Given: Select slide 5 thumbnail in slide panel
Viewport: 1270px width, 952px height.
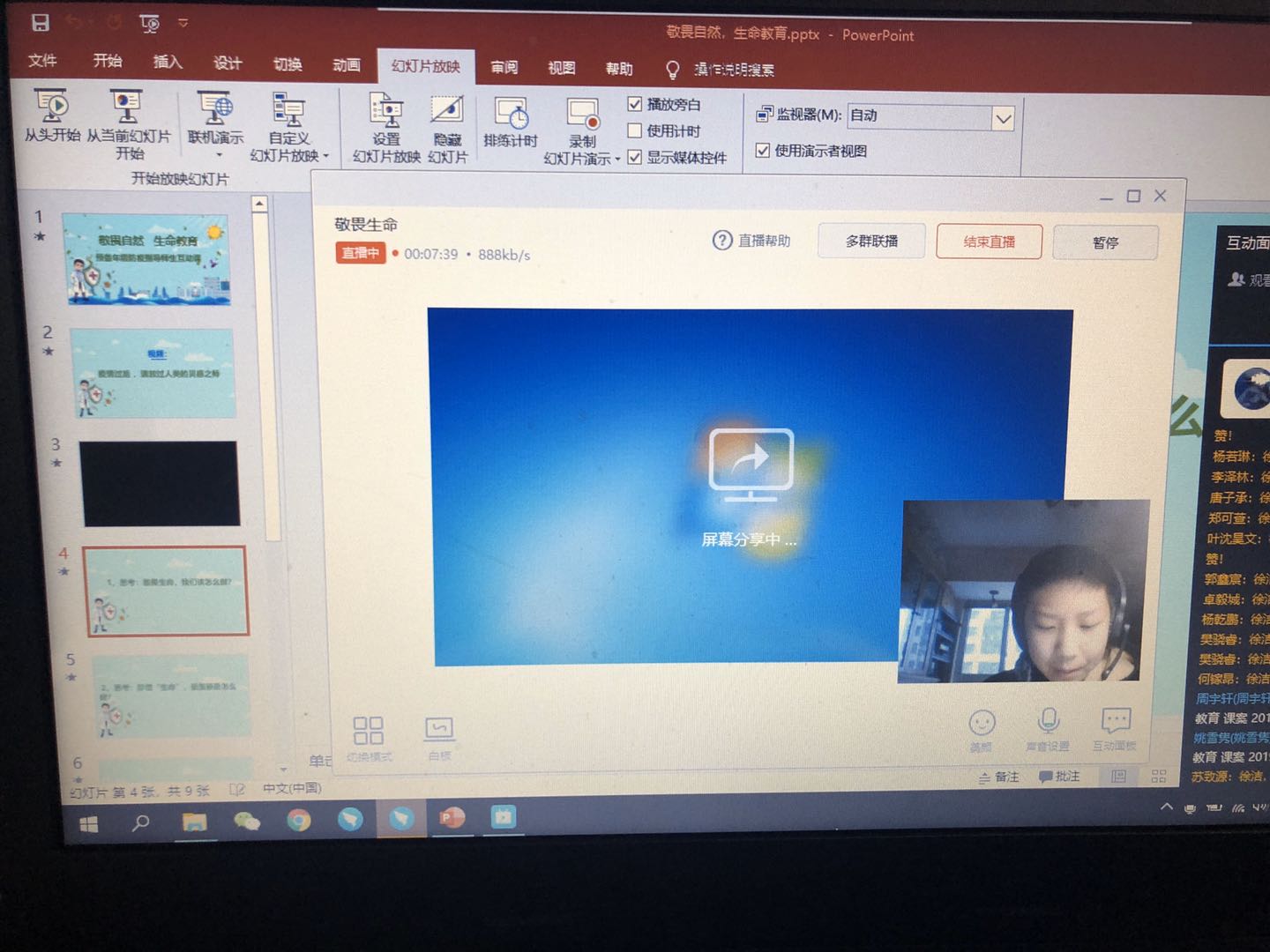Looking at the screenshot, I should [x=172, y=696].
